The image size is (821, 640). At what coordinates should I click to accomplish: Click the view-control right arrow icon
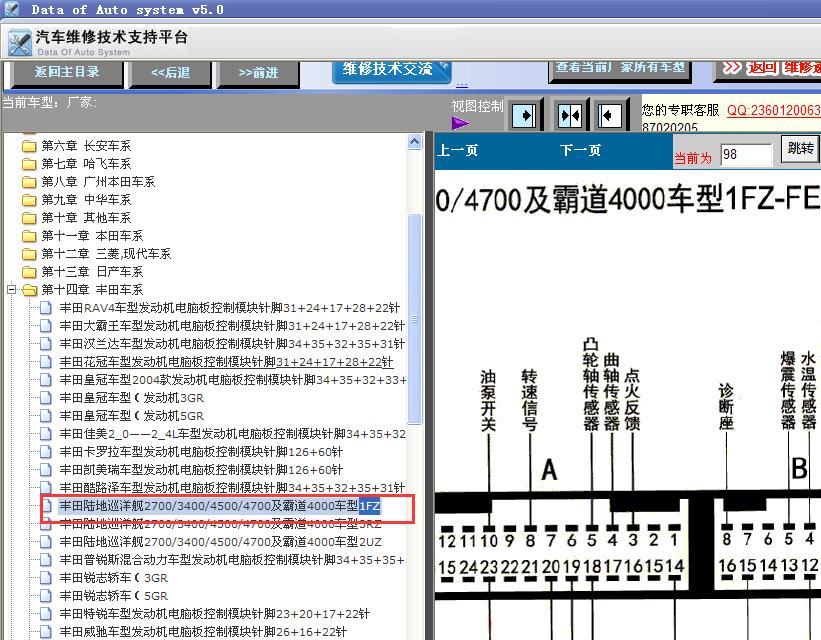click(x=524, y=115)
